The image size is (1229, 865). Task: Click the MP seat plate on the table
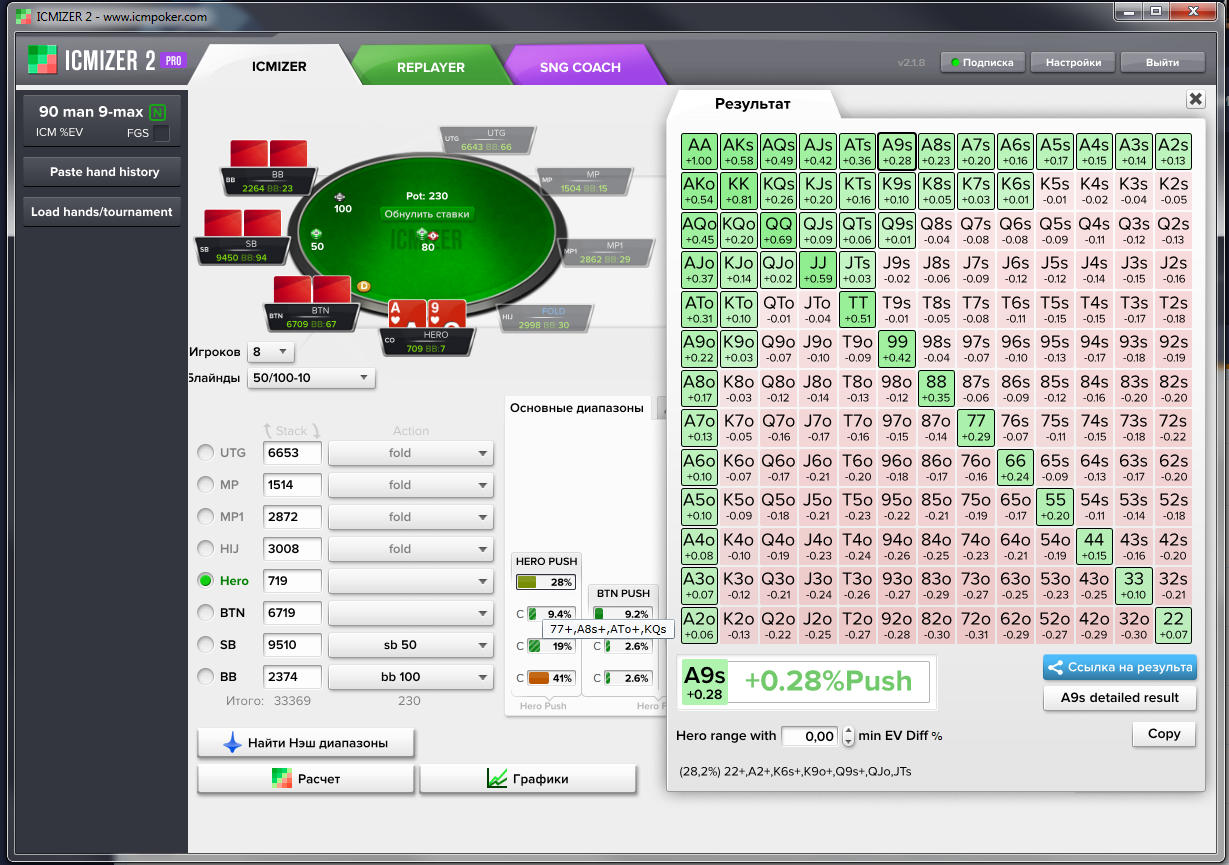pos(586,181)
